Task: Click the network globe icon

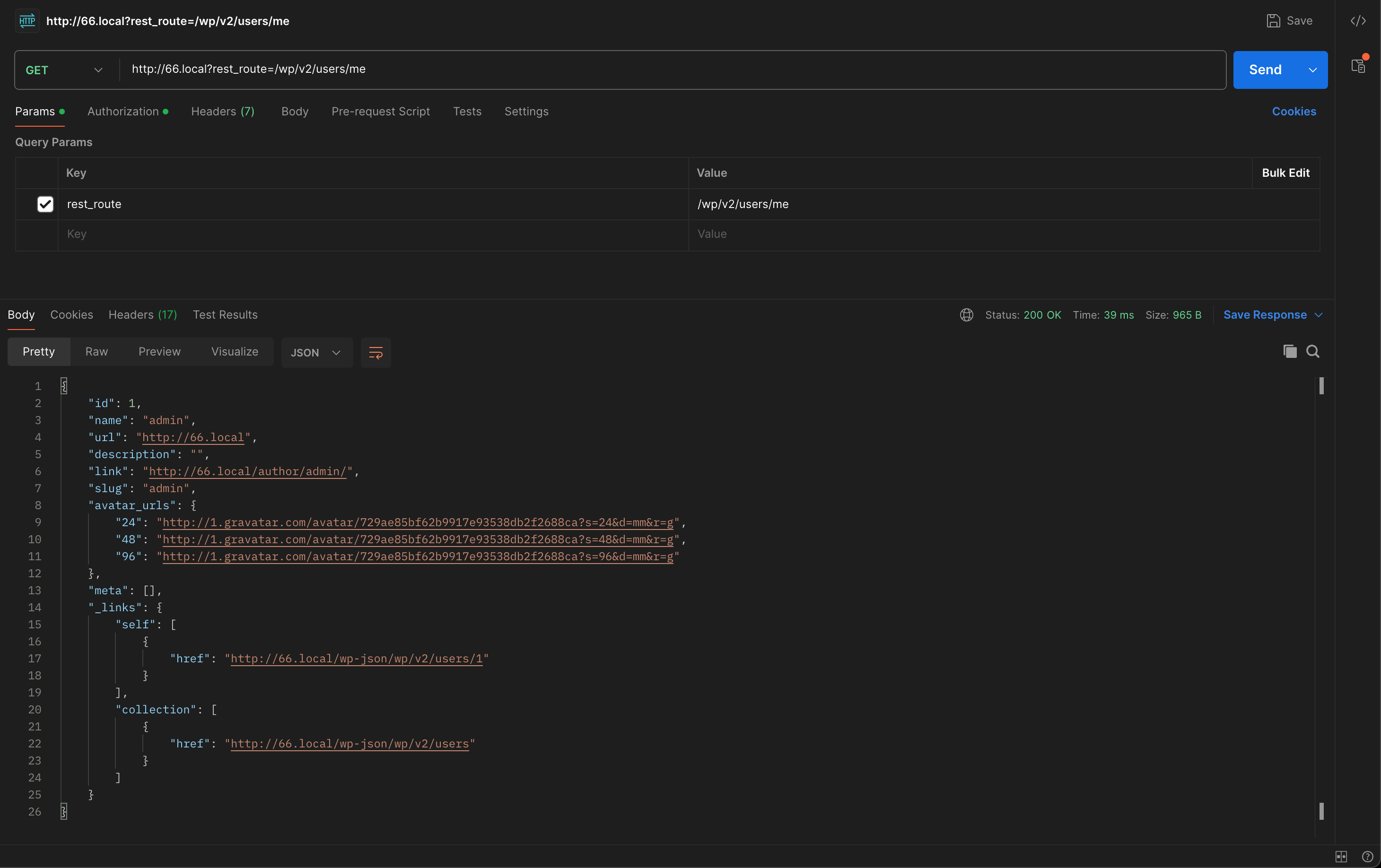Action: coord(966,315)
